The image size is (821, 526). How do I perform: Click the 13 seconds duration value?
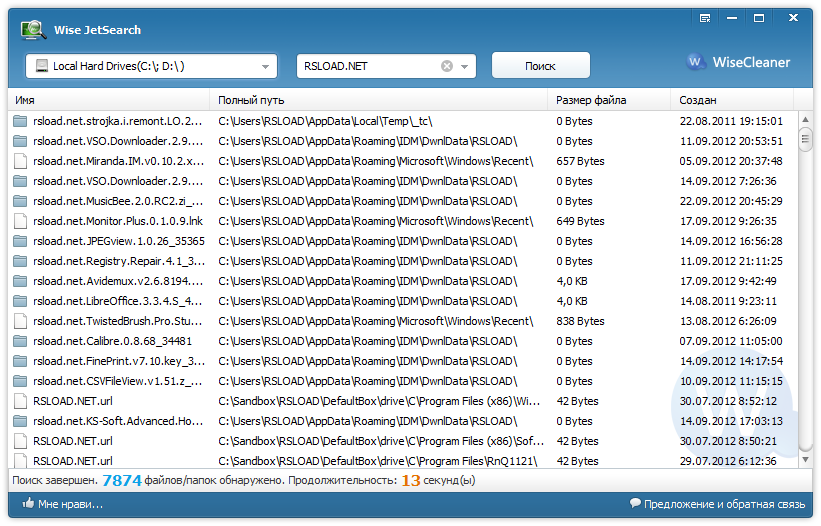click(411, 480)
